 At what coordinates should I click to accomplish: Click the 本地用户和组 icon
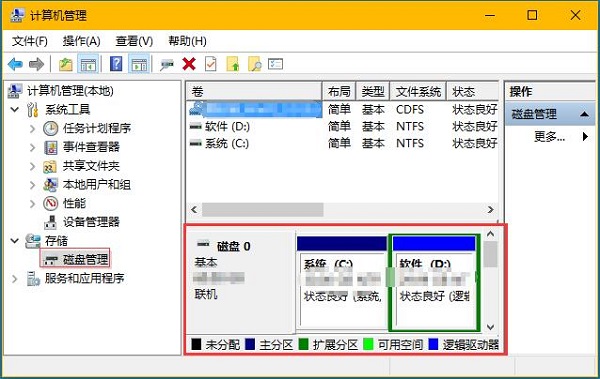(51, 185)
